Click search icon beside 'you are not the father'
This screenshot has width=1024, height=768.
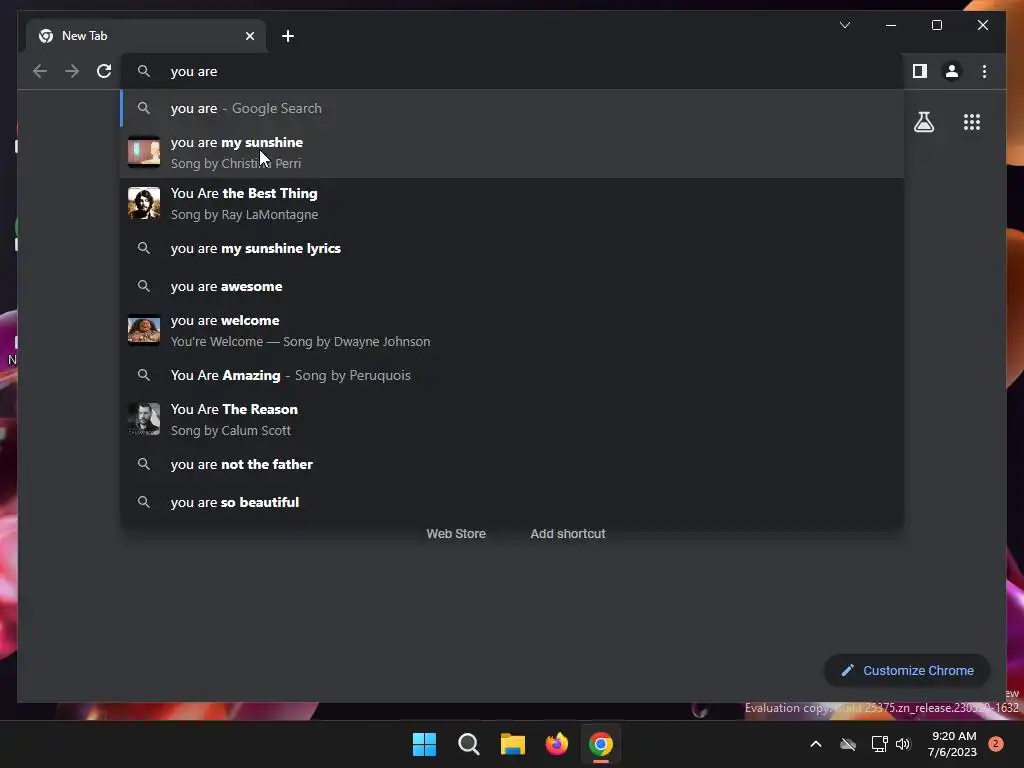click(x=144, y=464)
